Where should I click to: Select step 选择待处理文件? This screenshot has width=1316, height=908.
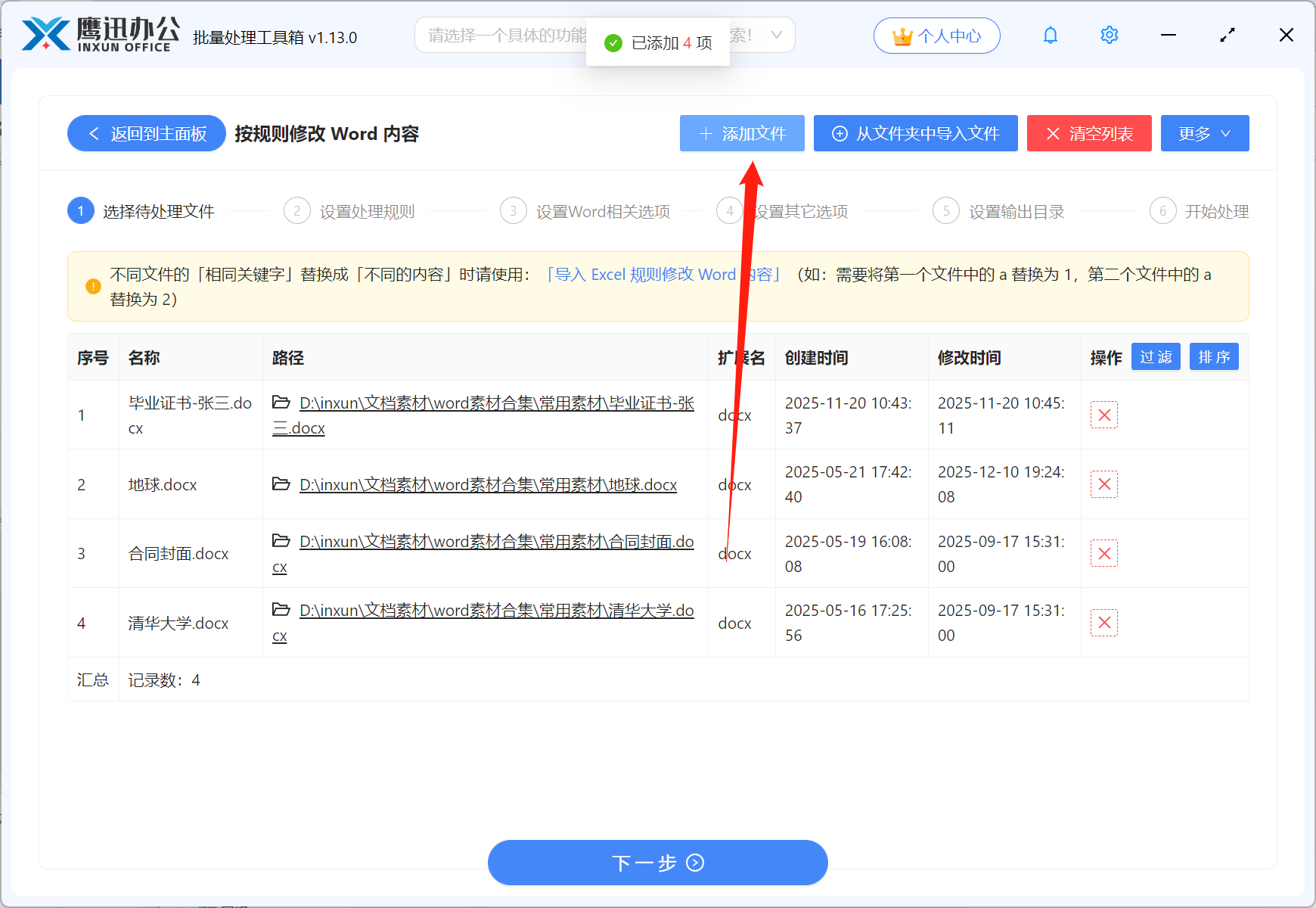coord(157,211)
